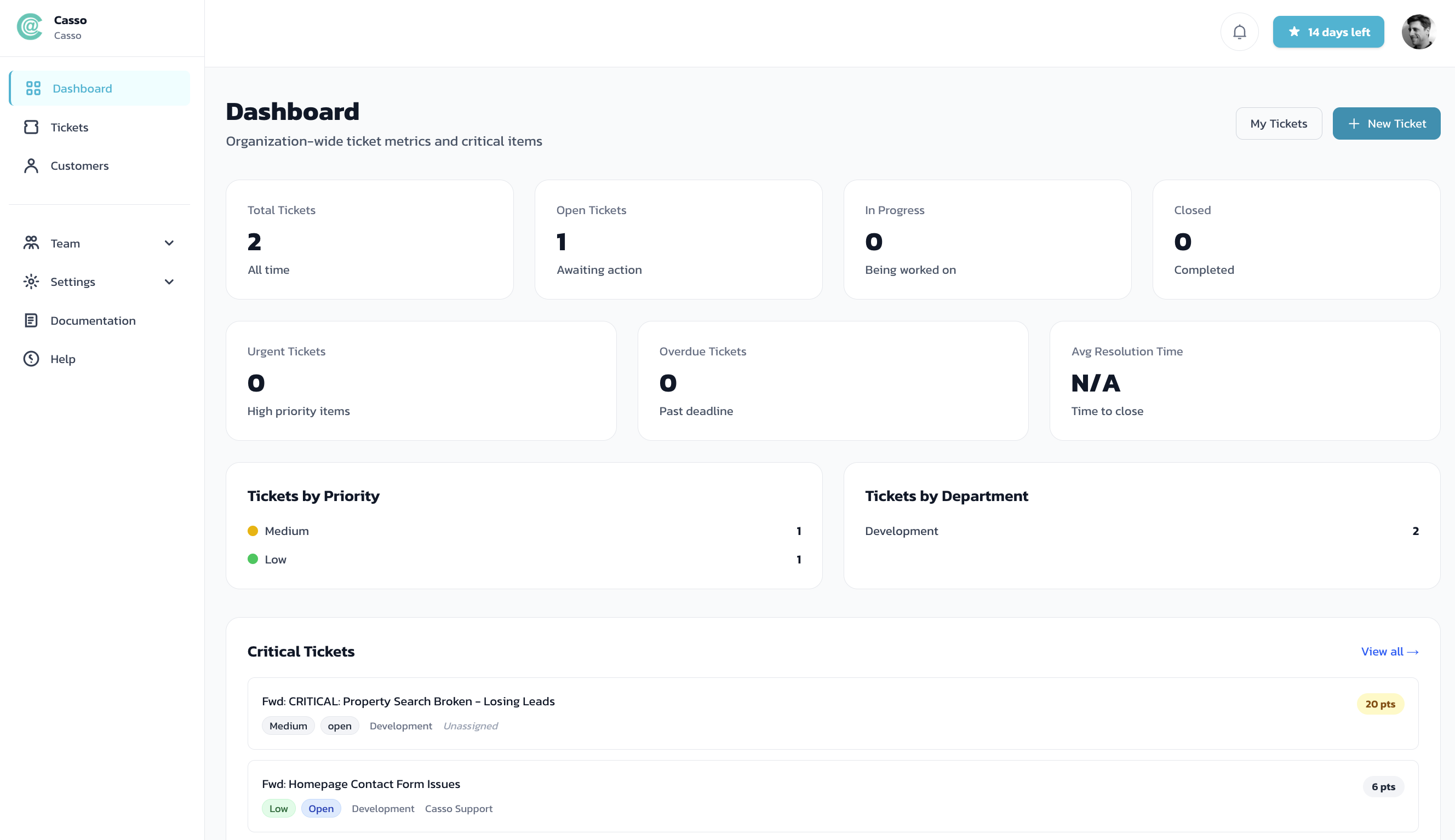
Task: Click the 14 days left trial badge
Action: (x=1328, y=32)
